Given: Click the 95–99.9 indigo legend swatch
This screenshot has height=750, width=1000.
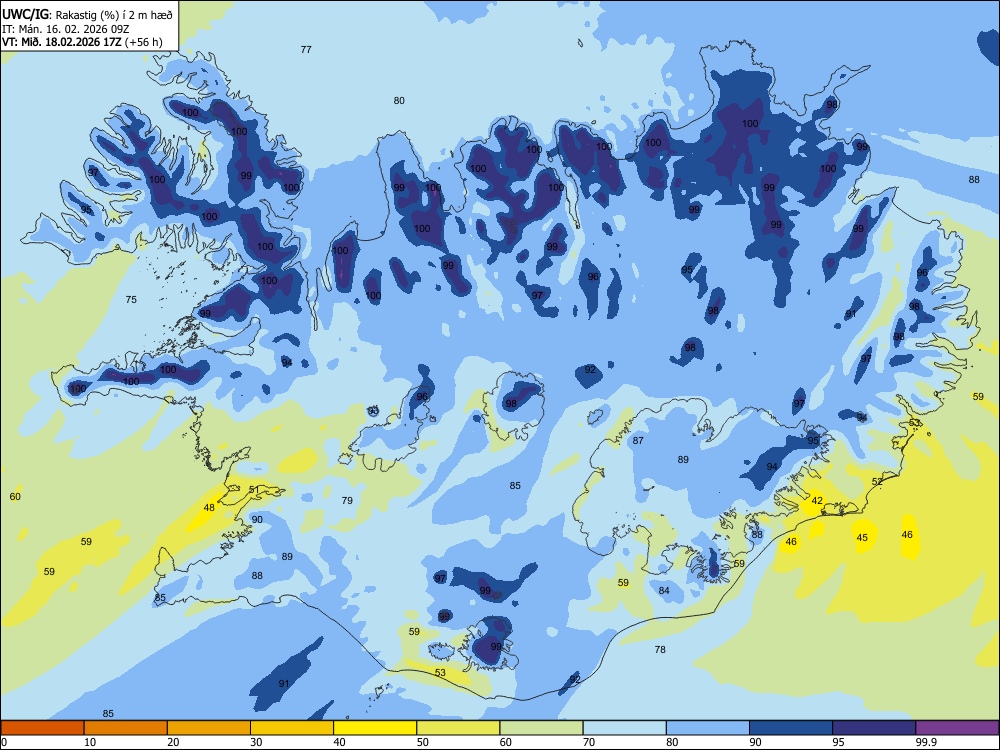Looking at the screenshot, I should click(874, 728).
